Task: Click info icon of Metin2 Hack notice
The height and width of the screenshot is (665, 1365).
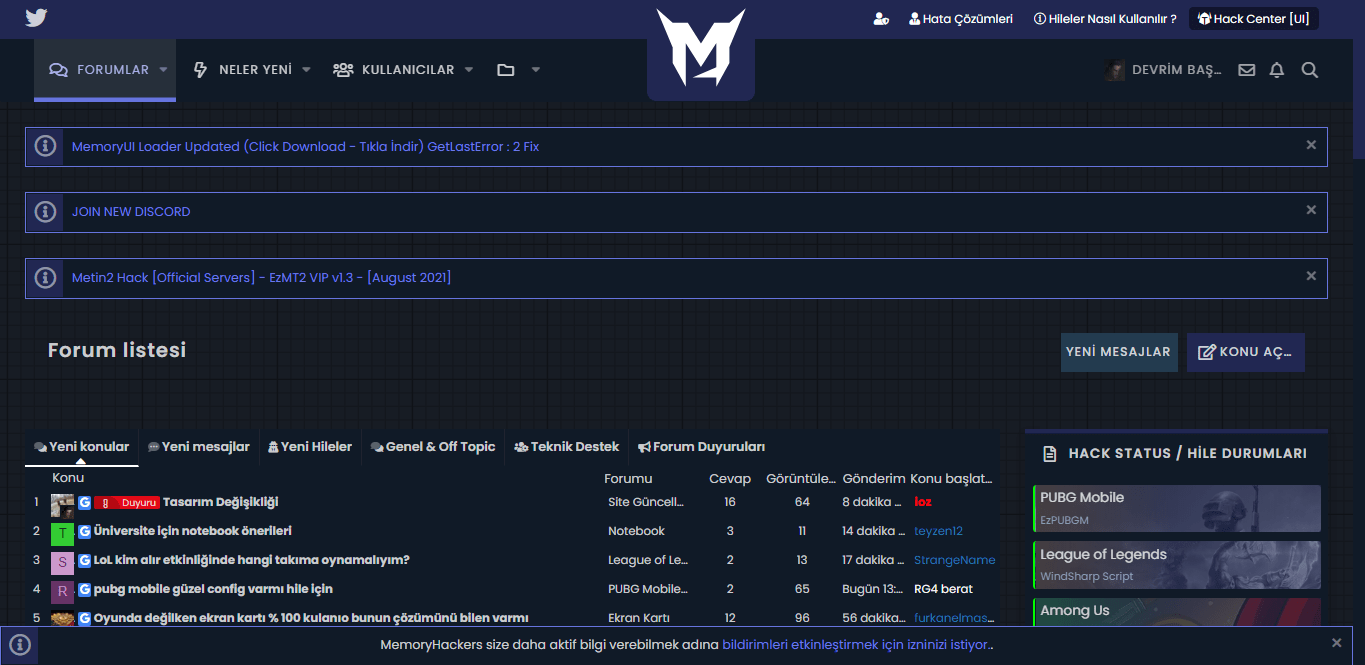Action: pyautogui.click(x=45, y=278)
